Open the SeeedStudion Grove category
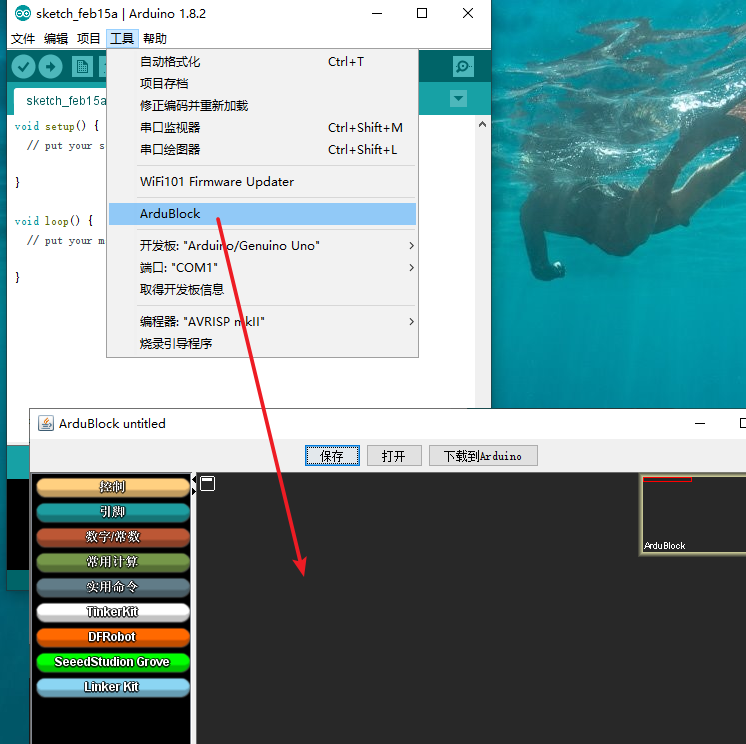 (x=113, y=662)
